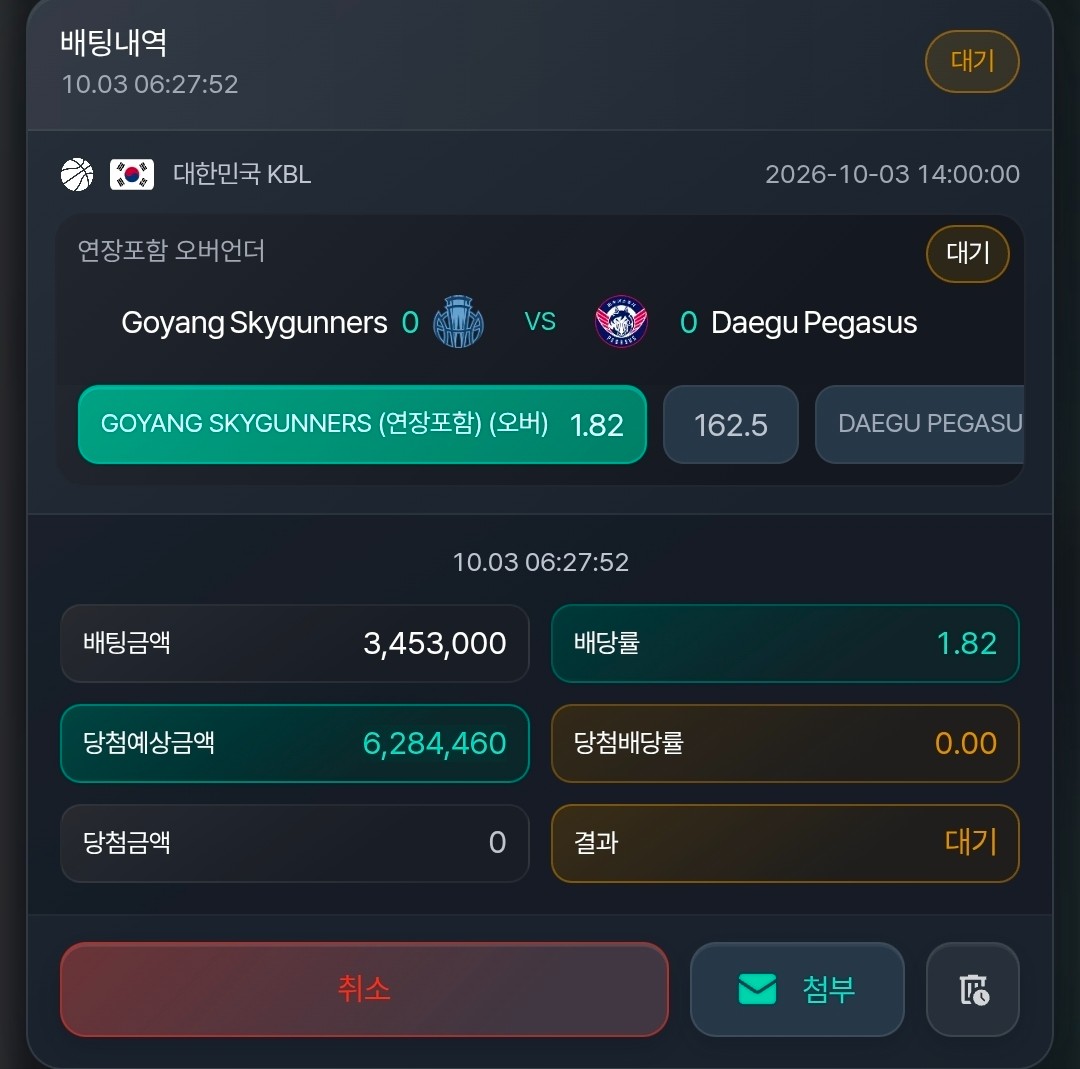Click the red 취소 cancel button

click(x=364, y=989)
